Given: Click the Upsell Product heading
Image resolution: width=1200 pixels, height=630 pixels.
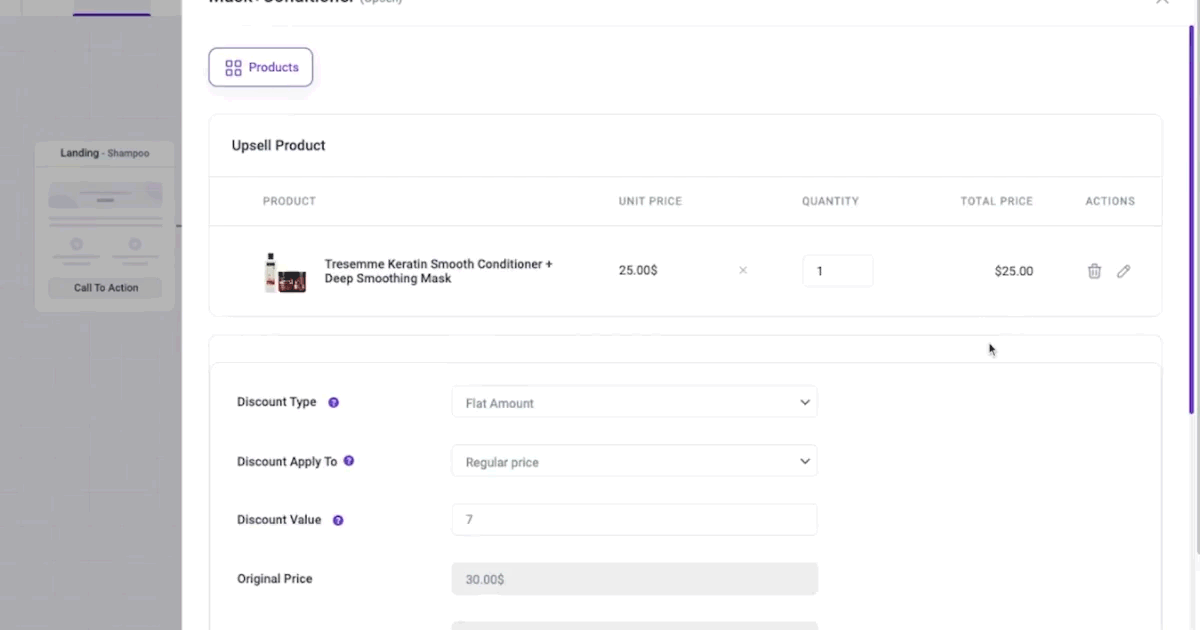Looking at the screenshot, I should (279, 145).
